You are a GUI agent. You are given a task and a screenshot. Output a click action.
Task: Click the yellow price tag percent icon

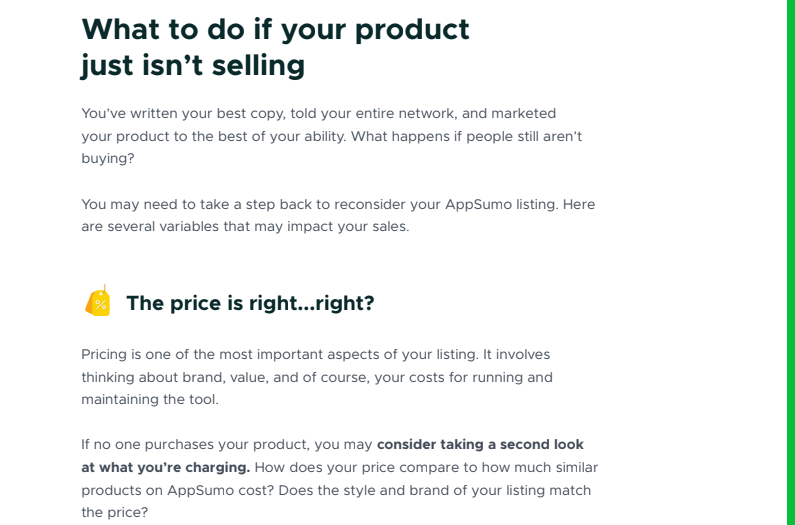98,301
